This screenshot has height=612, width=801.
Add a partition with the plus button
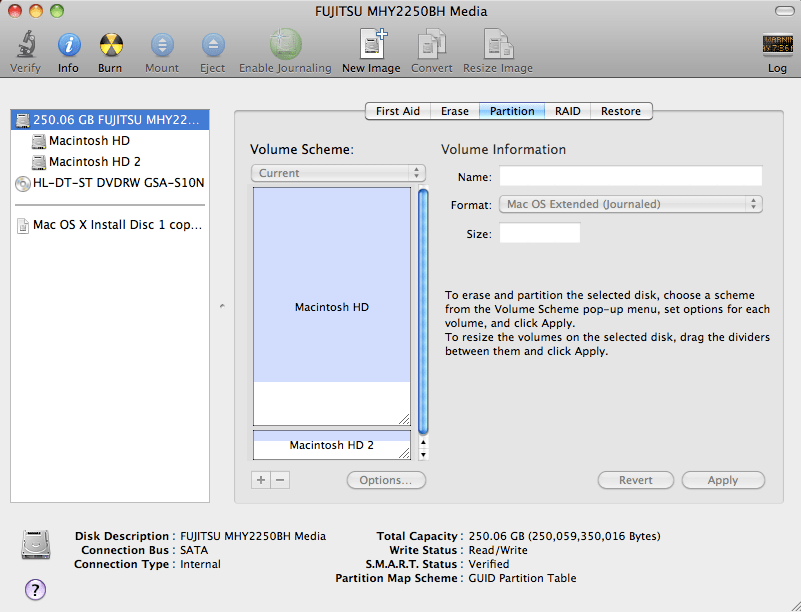coord(260,480)
